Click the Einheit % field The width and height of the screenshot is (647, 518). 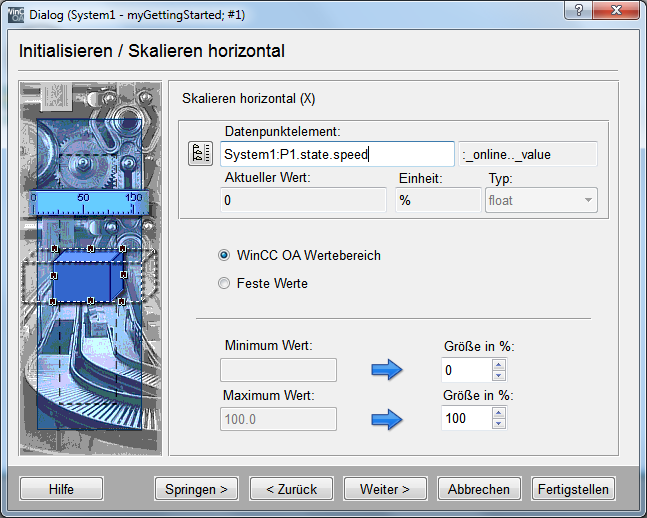[x=438, y=200]
